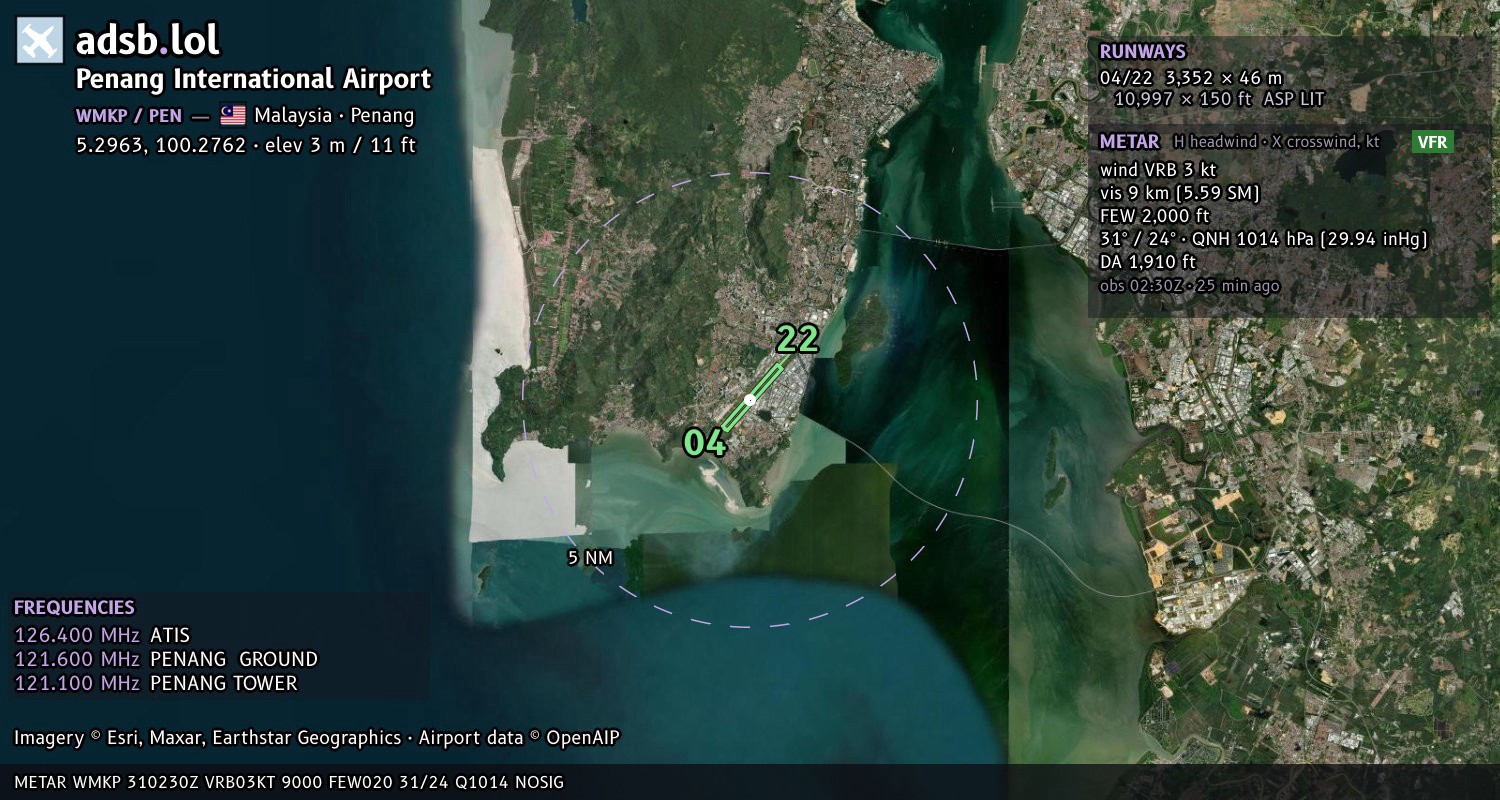Click the 31° / 24° QNH 1014 hPa line

point(1263,239)
